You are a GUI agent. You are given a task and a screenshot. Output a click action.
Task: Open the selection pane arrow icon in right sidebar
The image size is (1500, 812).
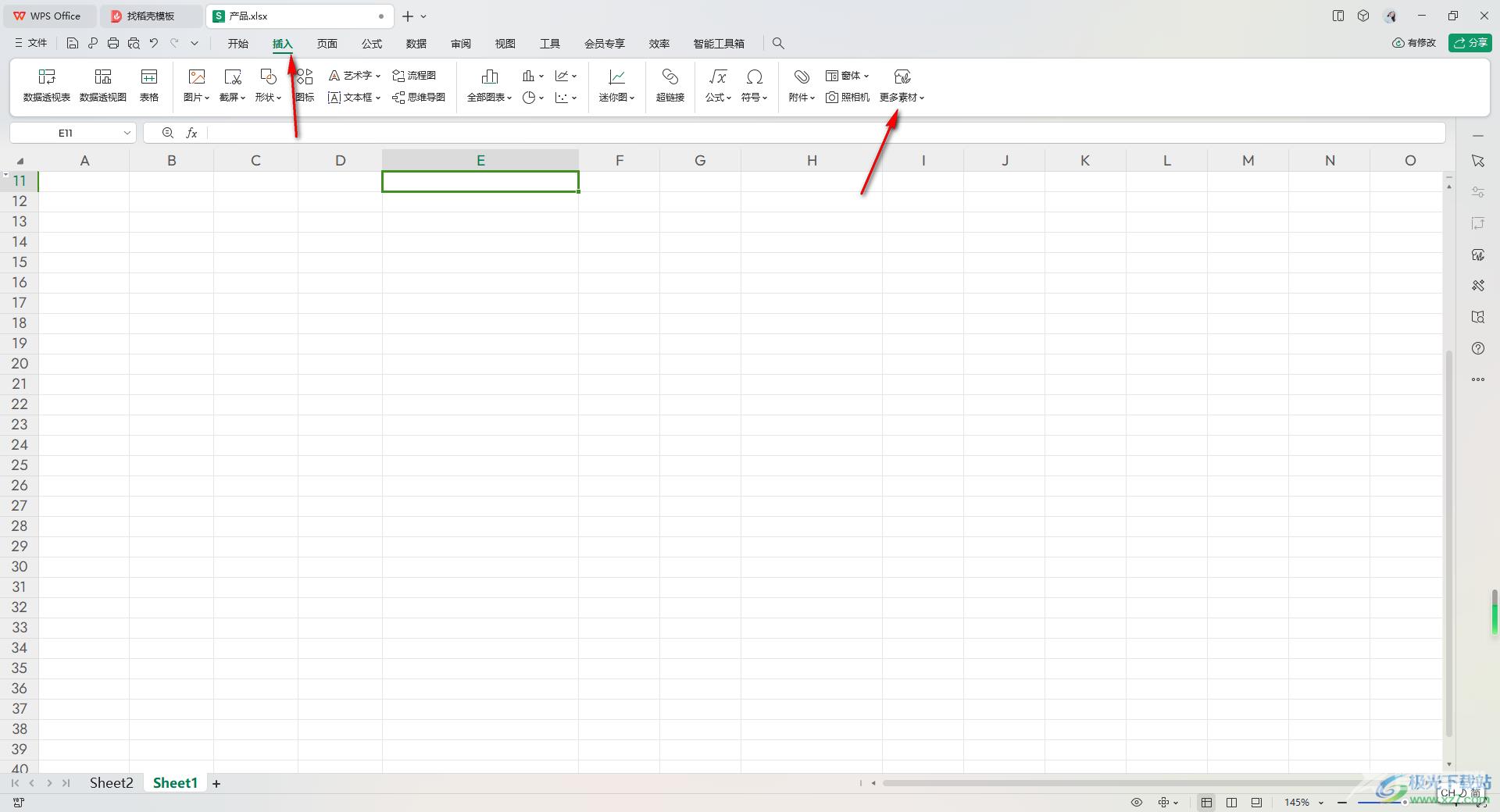tap(1478, 161)
